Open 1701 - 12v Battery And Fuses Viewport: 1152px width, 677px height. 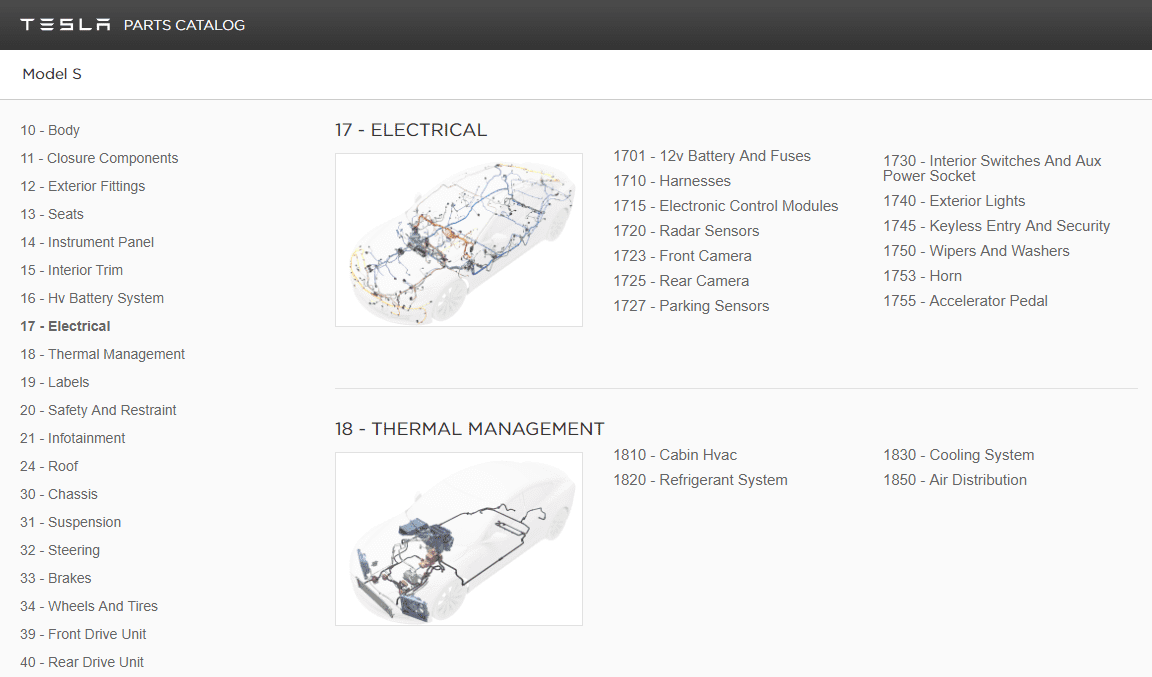pos(712,156)
